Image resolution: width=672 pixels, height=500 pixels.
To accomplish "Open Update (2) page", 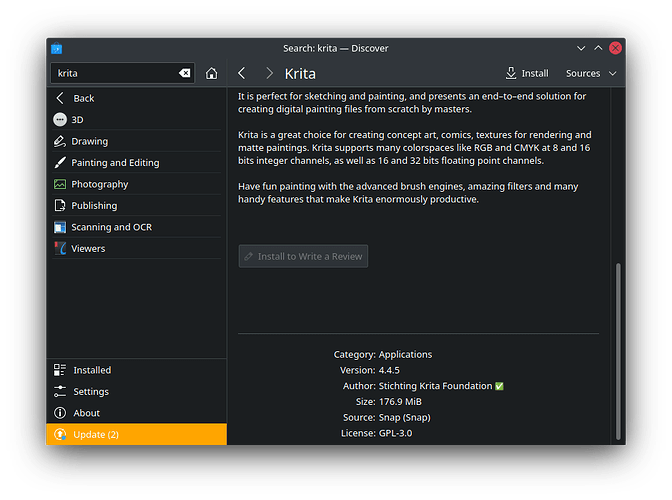I will coord(137,434).
